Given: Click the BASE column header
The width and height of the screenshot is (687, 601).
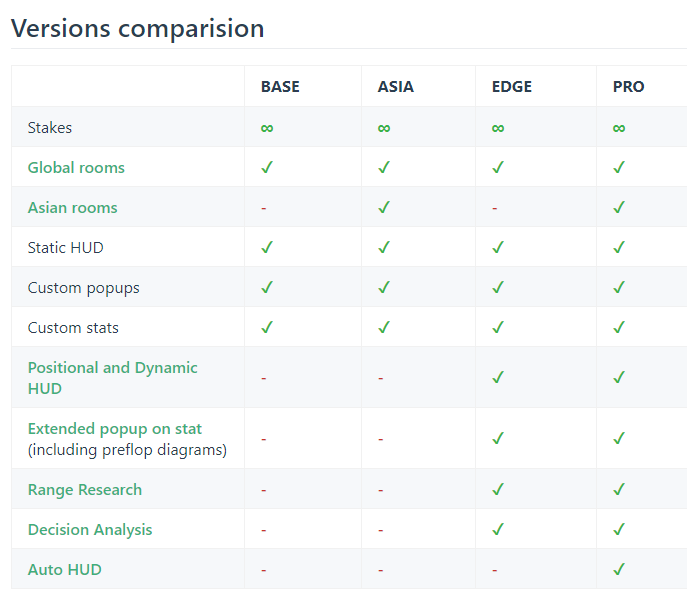Looking at the screenshot, I should coord(280,87).
